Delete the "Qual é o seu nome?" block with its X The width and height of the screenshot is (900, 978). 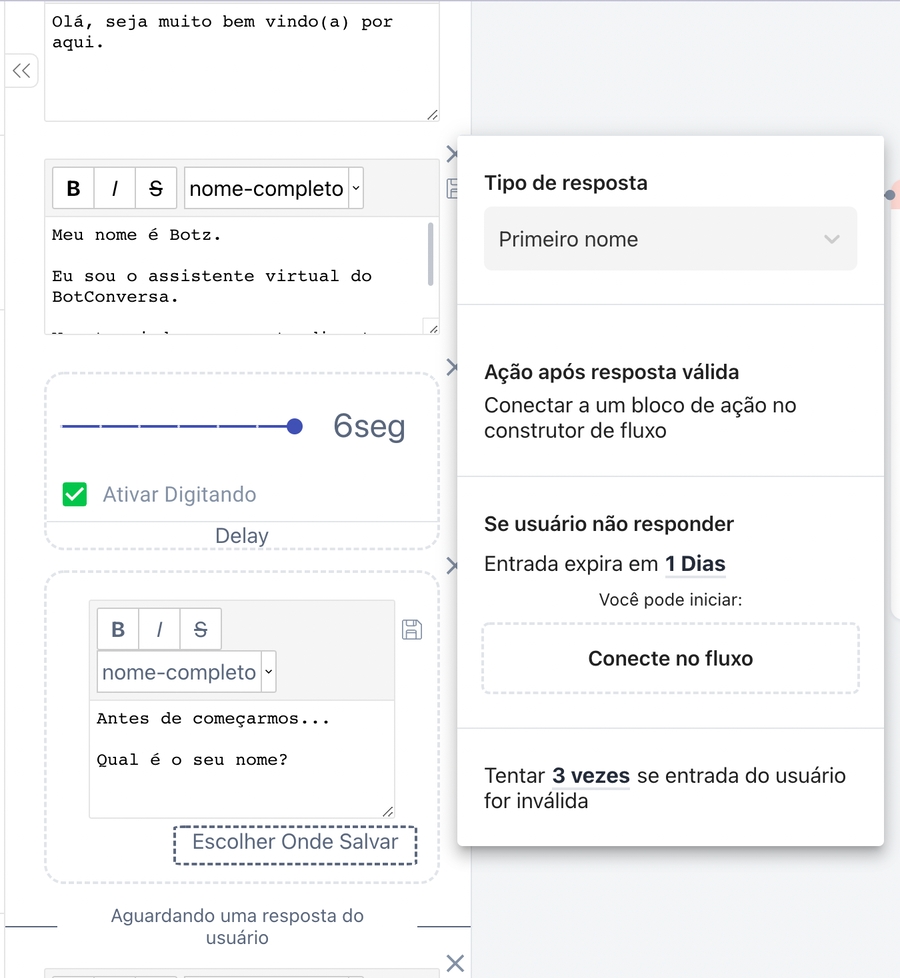(451, 567)
